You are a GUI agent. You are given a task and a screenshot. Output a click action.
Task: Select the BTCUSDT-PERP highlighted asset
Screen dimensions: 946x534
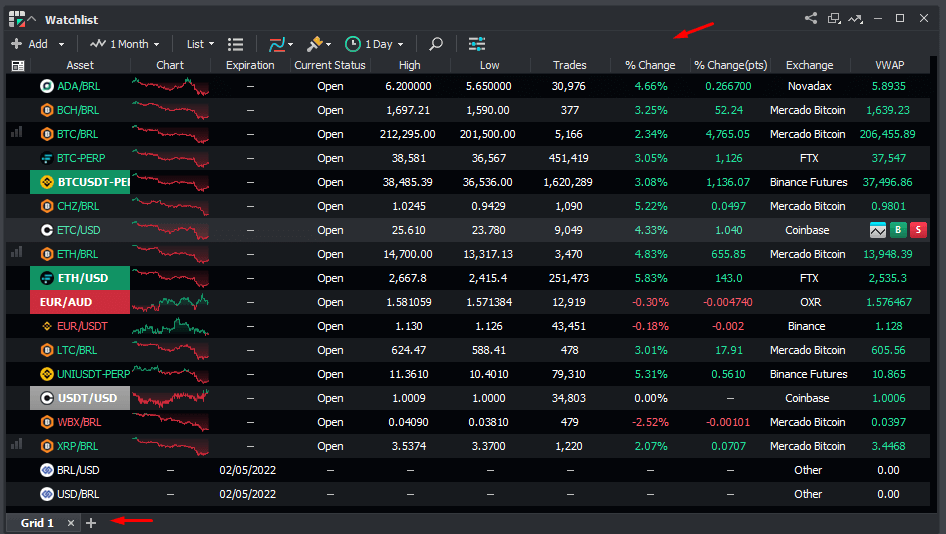click(80, 182)
